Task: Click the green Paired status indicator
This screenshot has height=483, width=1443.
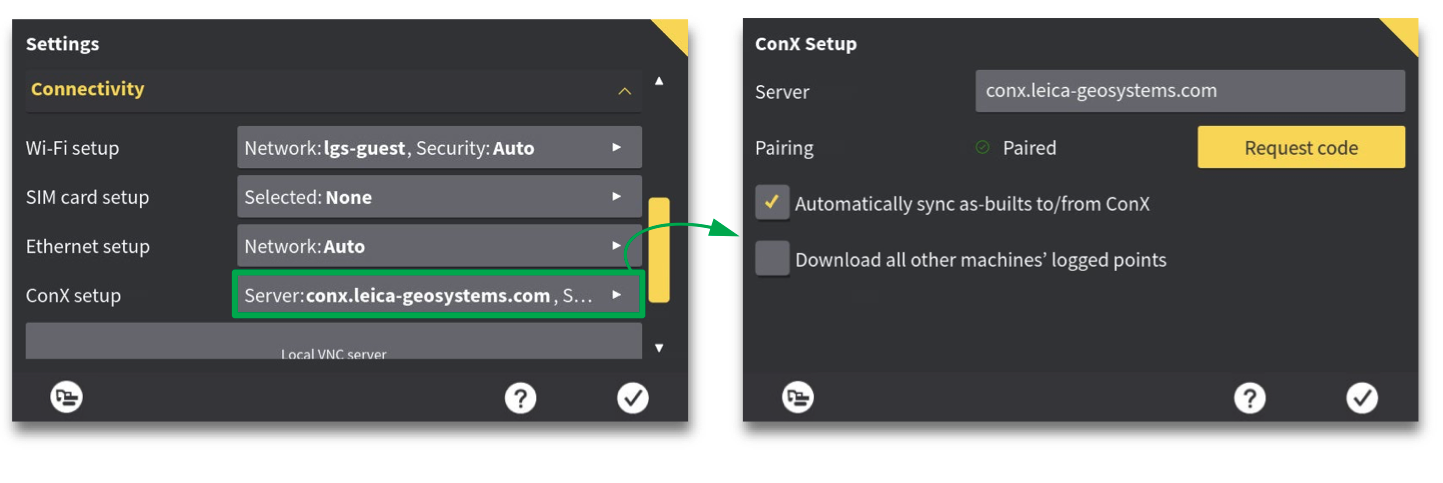Action: point(983,148)
